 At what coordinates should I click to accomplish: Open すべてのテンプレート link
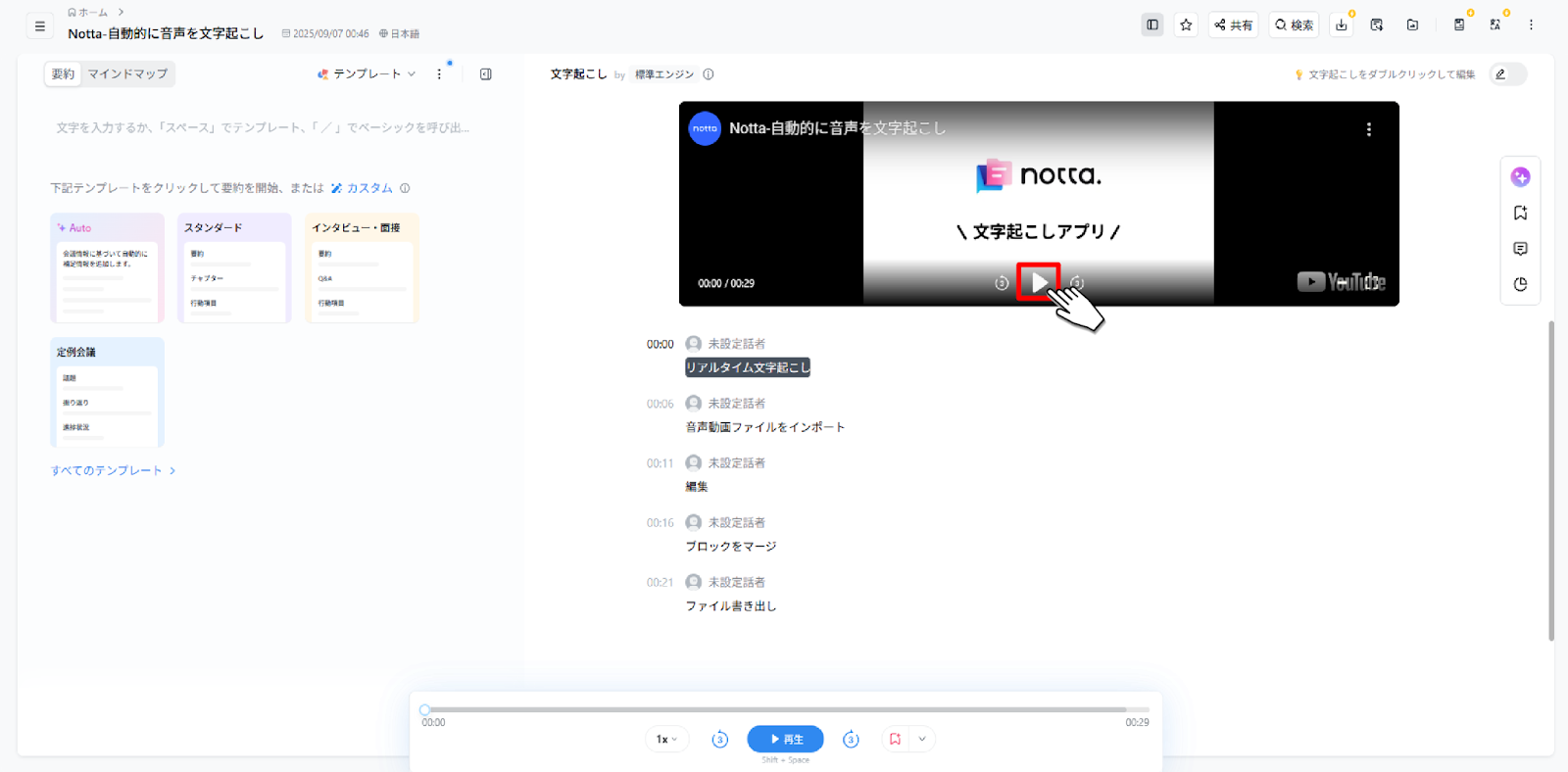click(x=113, y=470)
